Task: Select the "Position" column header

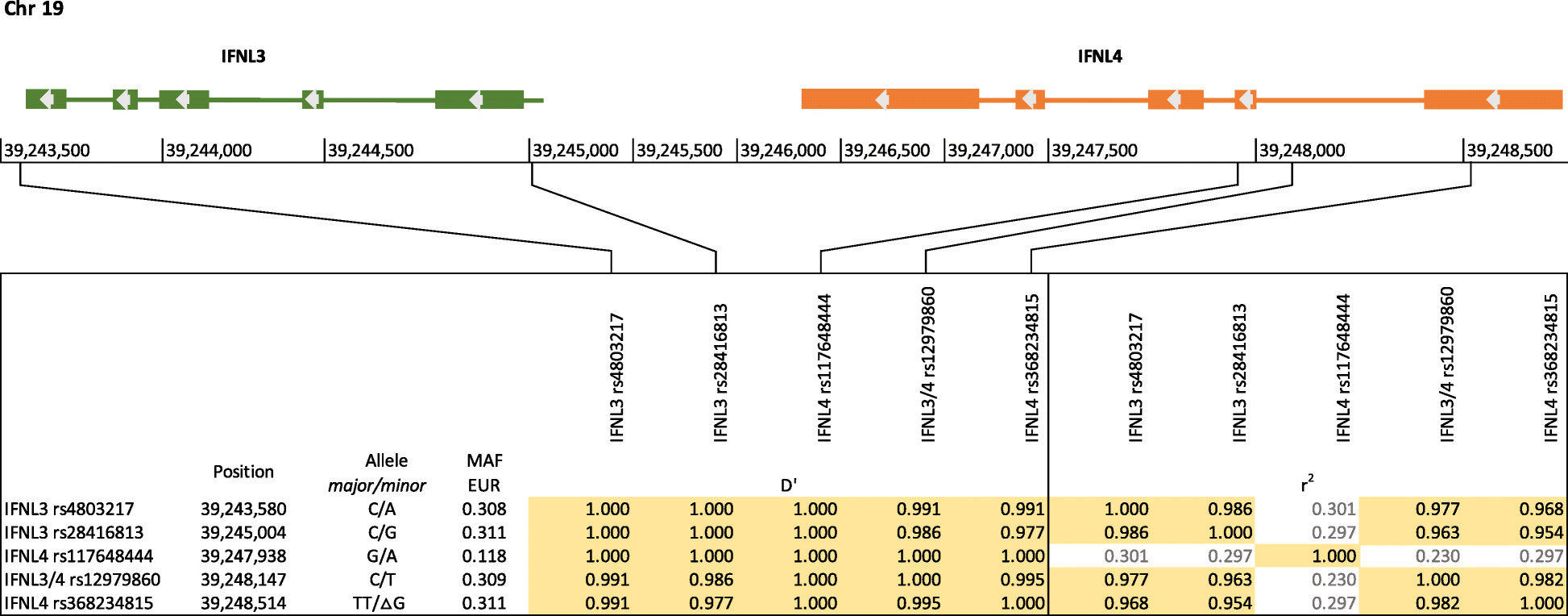Action: coord(243,472)
